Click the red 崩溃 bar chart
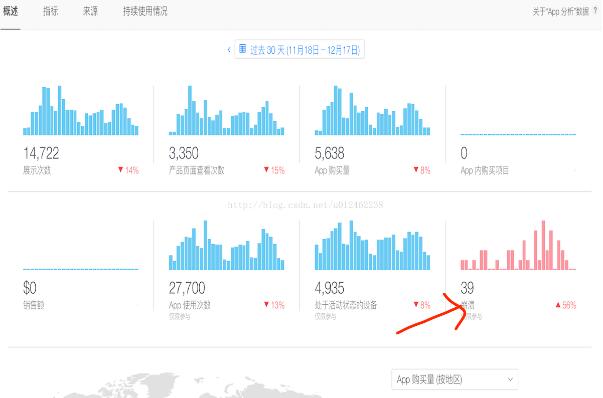Viewport: 603px width, 398px height. pos(518,245)
